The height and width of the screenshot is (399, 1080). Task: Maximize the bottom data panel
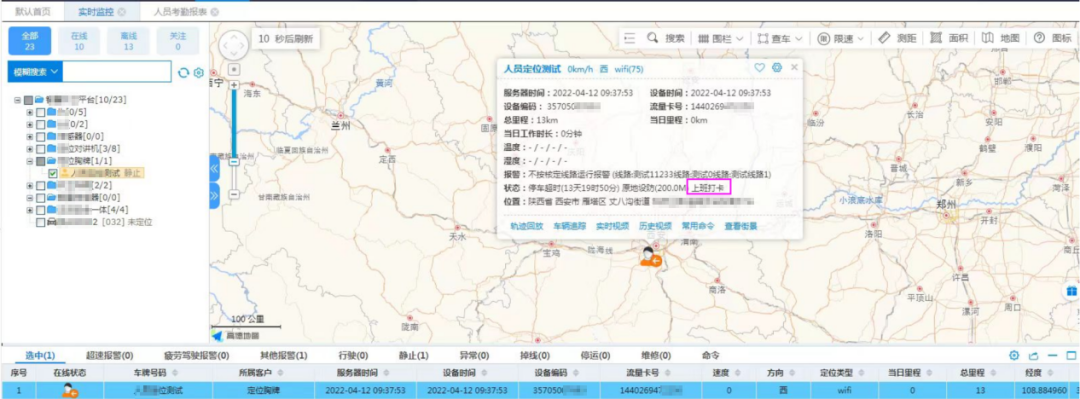click(1070, 356)
